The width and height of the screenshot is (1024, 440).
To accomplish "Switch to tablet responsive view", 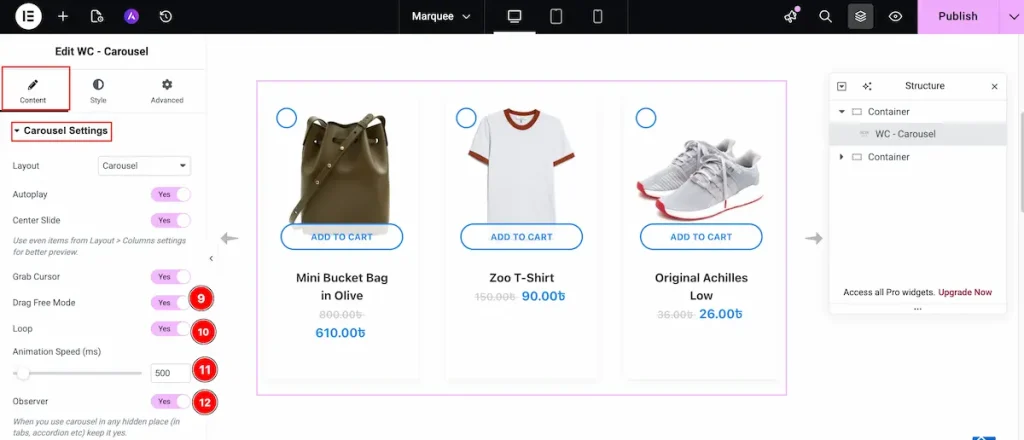I will tap(556, 16).
